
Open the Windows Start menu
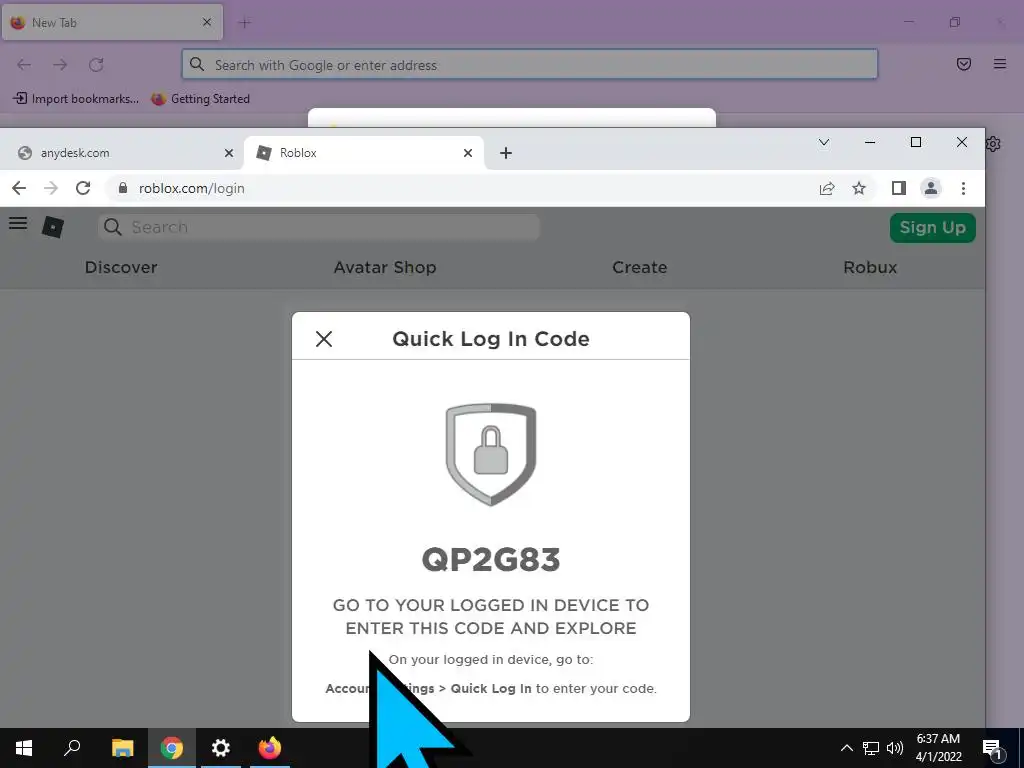point(24,748)
